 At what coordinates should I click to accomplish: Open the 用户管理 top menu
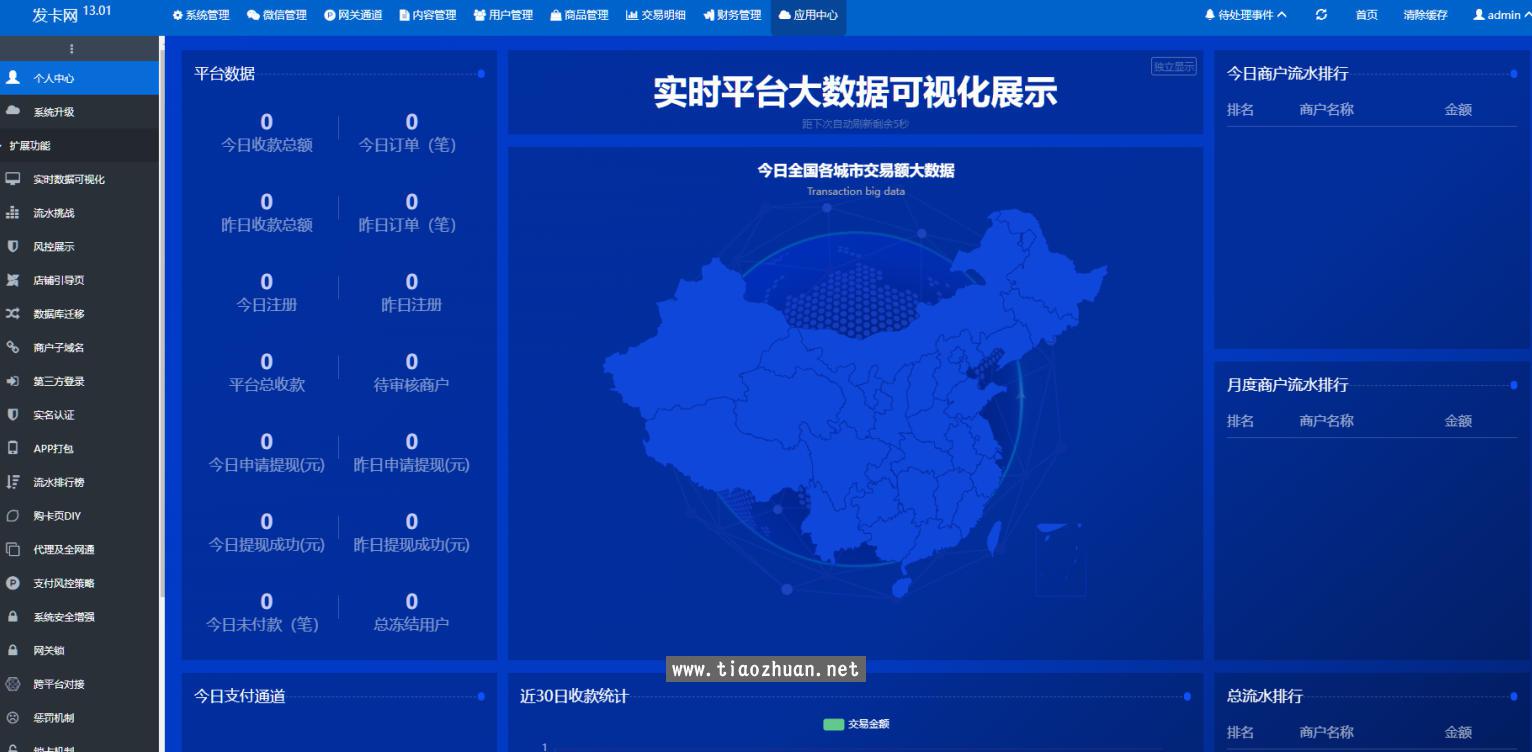point(503,15)
